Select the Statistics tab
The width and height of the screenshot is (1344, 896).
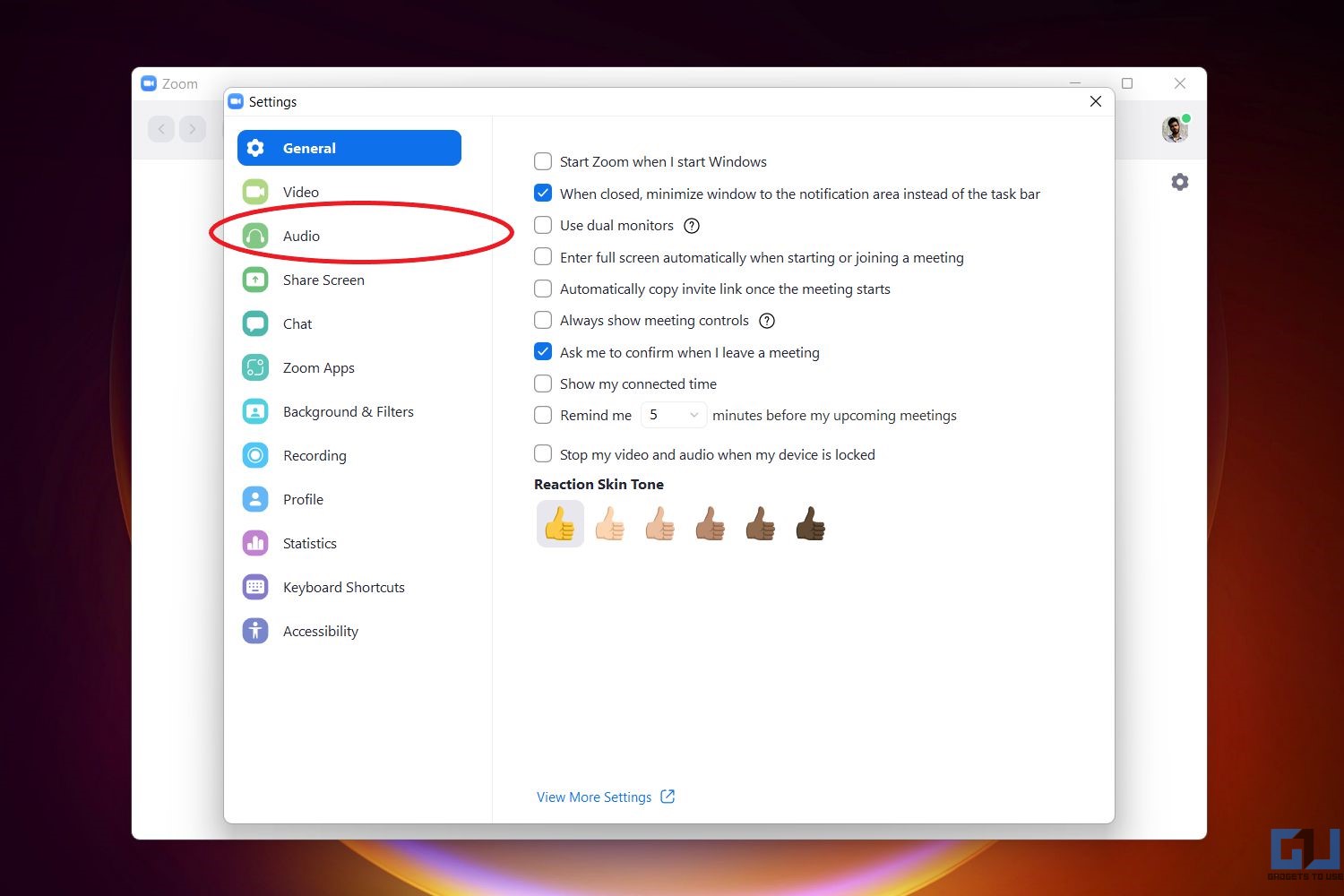(349, 543)
